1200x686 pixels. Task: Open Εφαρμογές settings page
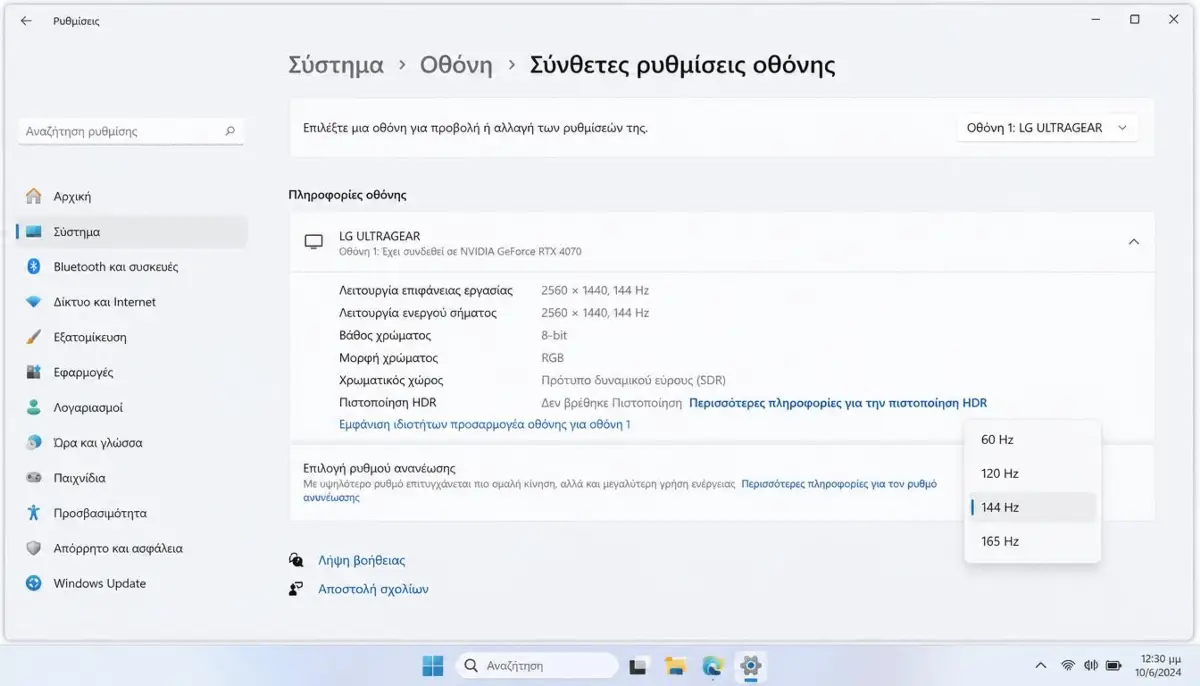[x=132, y=372]
